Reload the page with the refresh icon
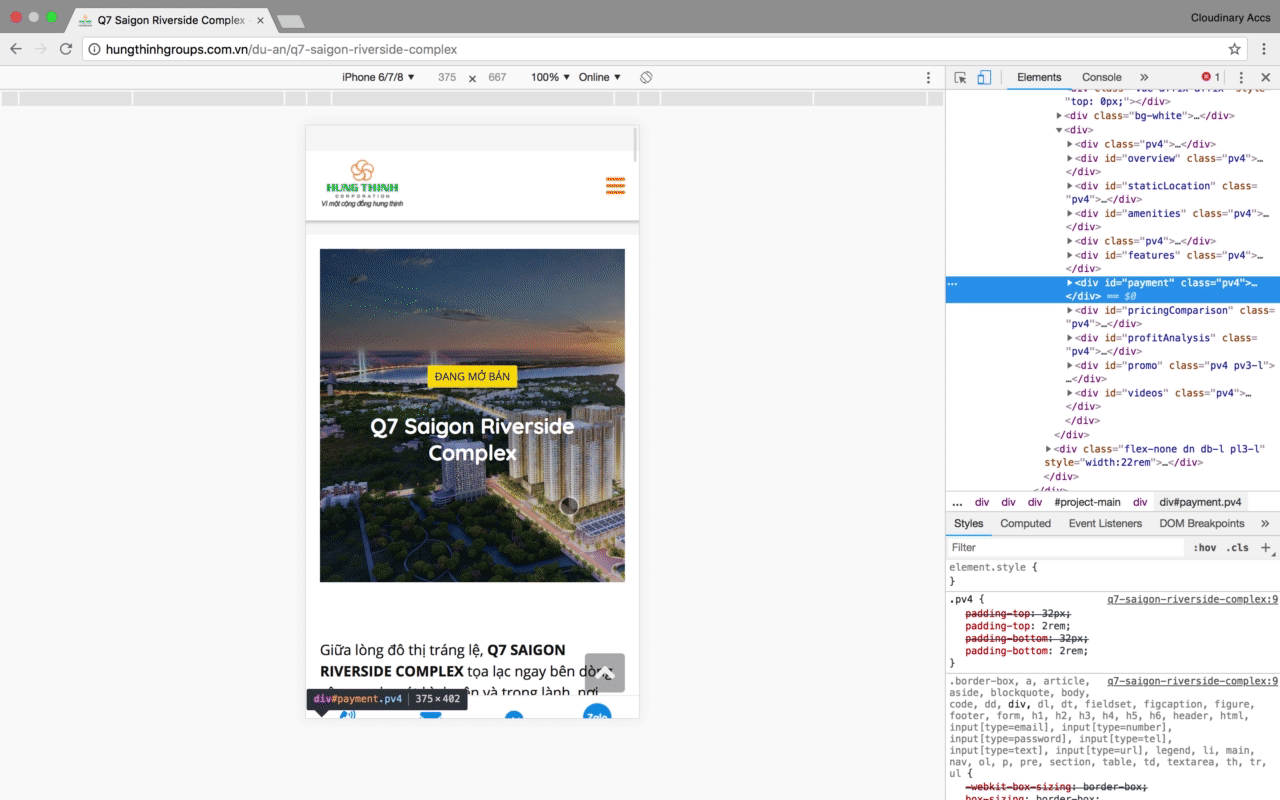1280x800 pixels. coord(66,49)
